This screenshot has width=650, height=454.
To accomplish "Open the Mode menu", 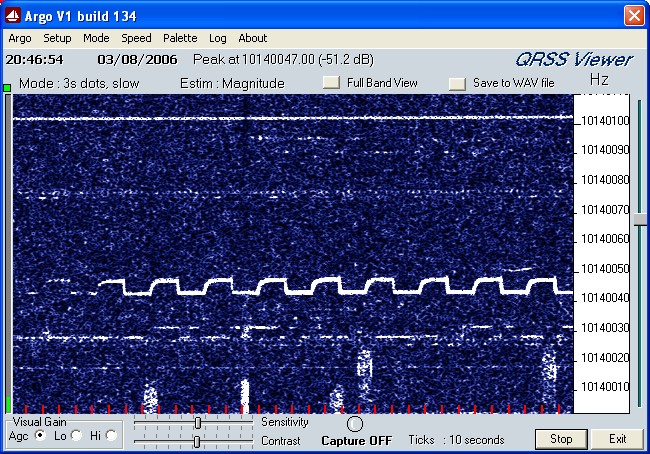I will click(x=97, y=38).
